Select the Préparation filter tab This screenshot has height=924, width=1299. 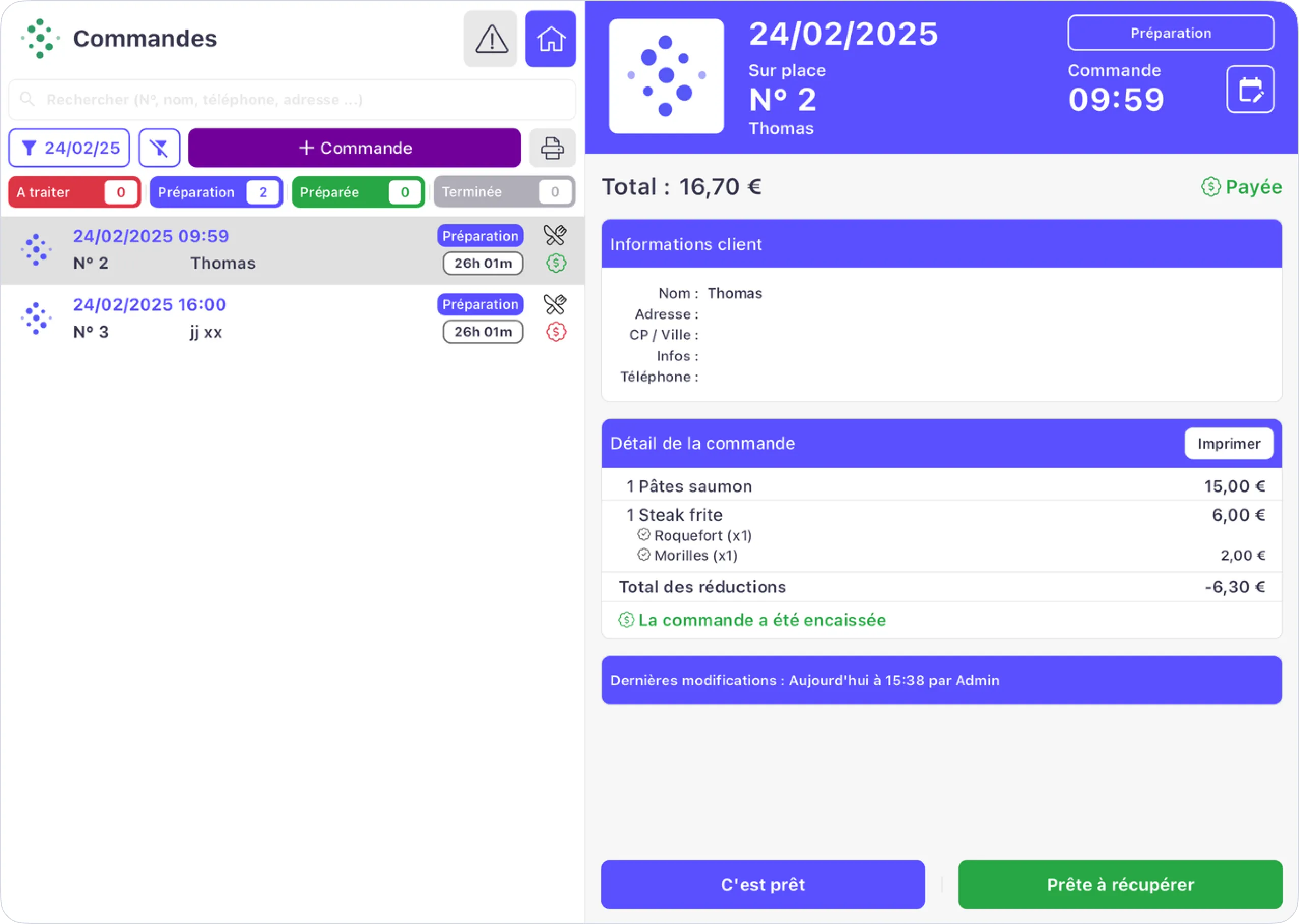pos(216,192)
